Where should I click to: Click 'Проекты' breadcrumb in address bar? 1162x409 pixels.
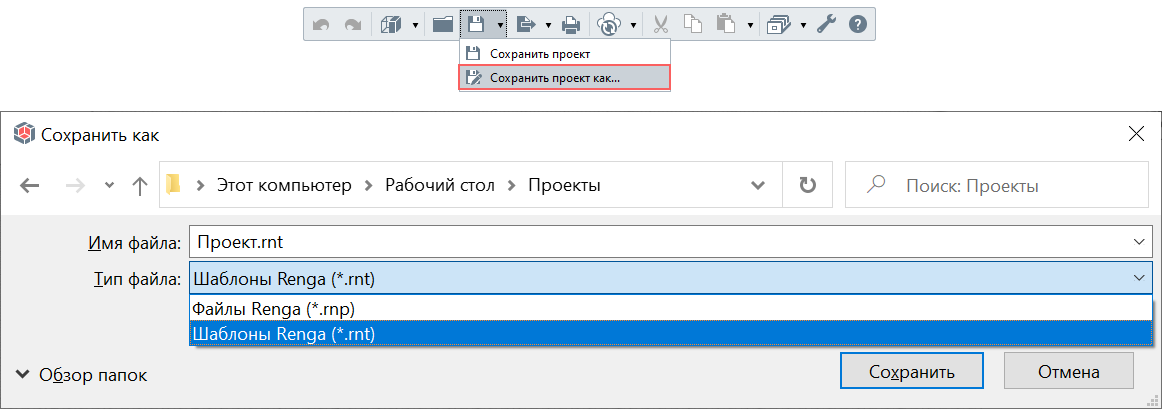[x=564, y=186]
